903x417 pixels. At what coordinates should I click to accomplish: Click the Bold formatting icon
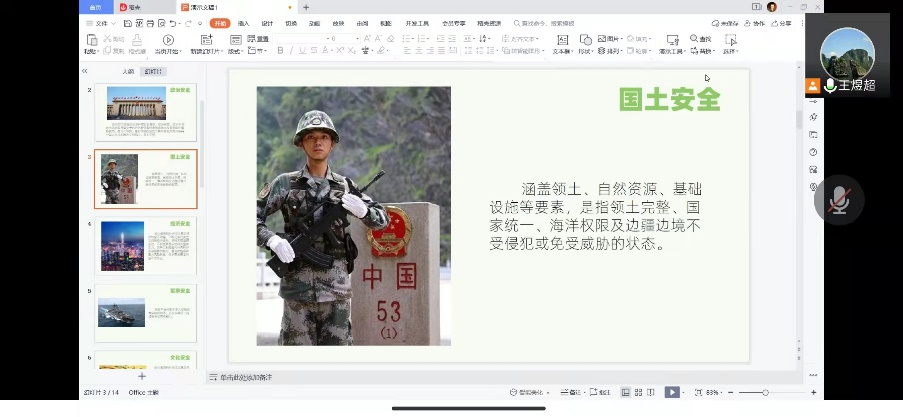[279, 50]
